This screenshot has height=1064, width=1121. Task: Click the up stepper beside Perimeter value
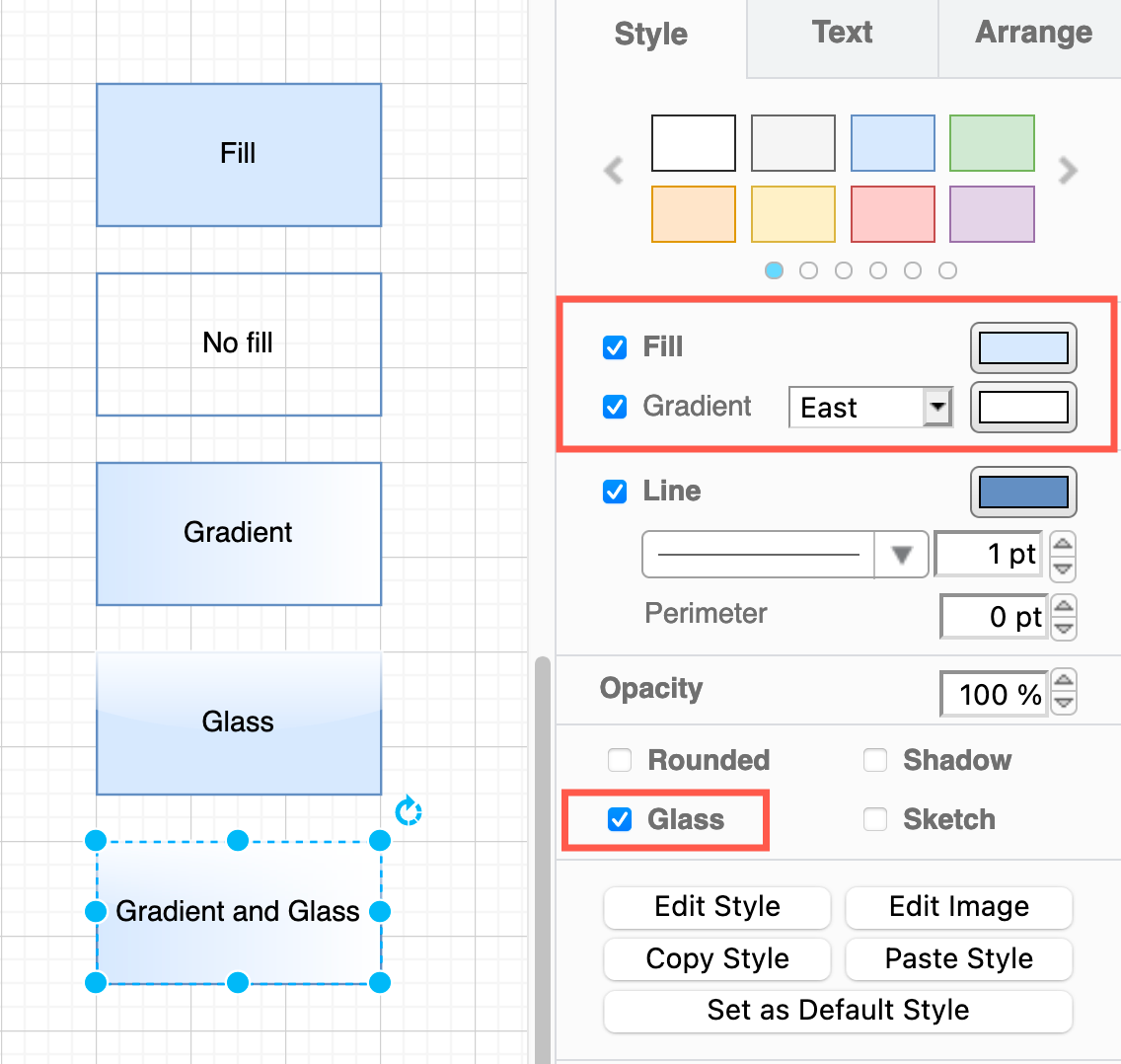coord(1064,607)
